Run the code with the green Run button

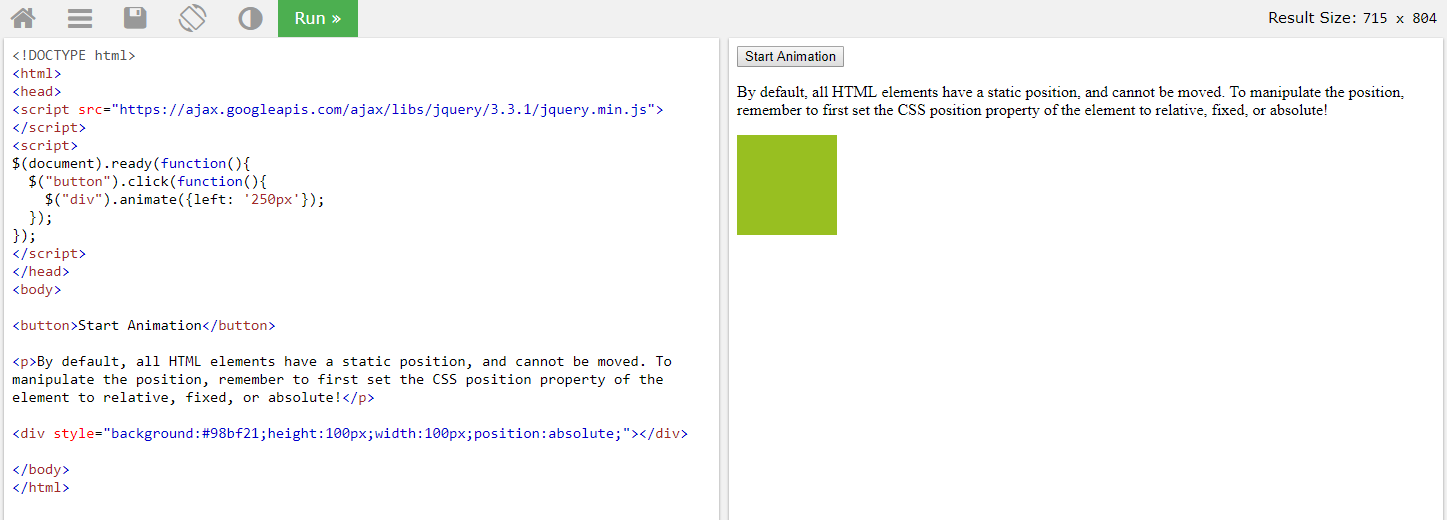[318, 18]
